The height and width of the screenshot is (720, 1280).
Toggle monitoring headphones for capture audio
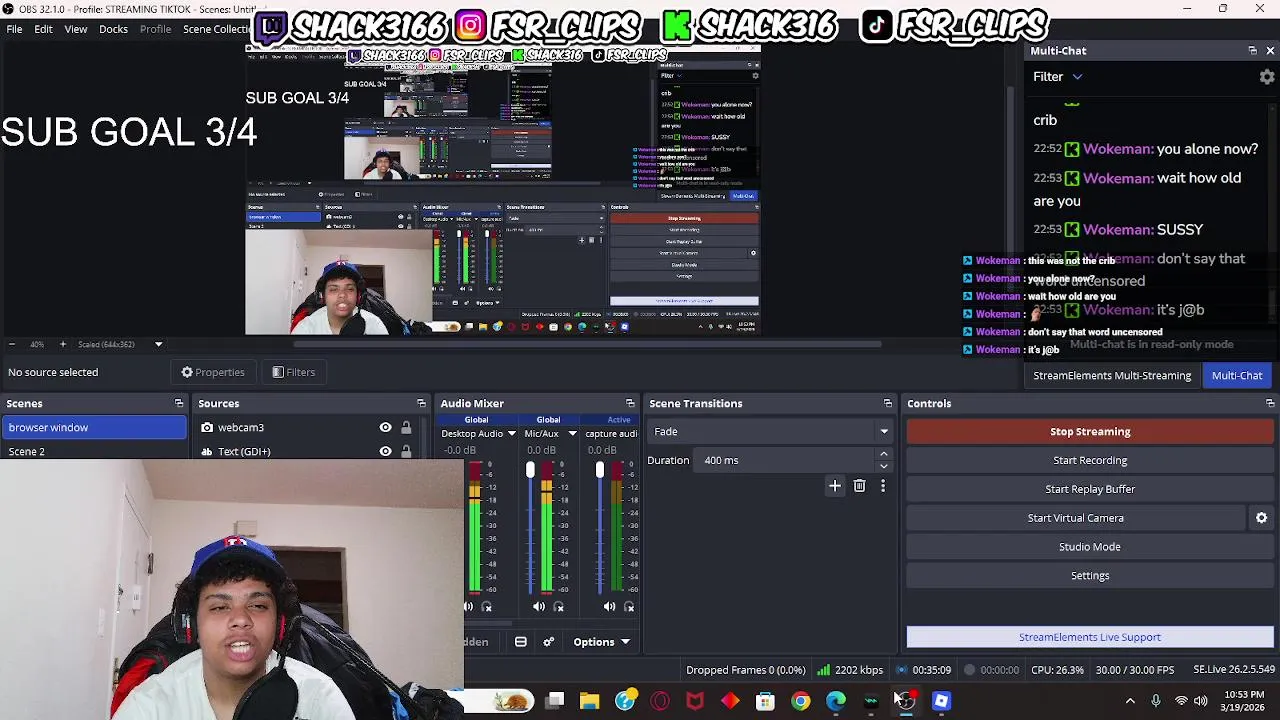click(629, 607)
